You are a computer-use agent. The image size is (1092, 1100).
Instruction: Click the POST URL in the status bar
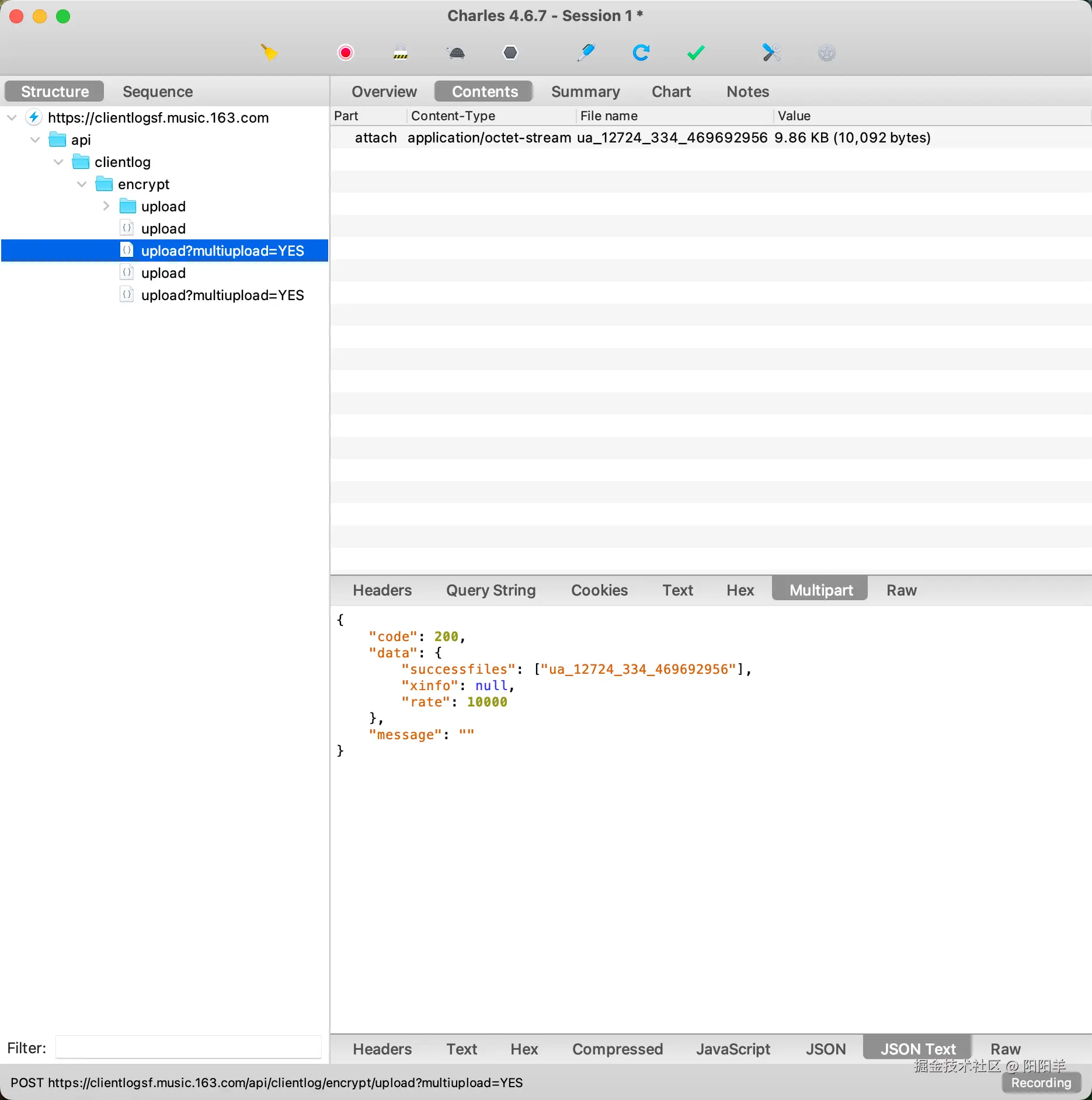pyautogui.click(x=267, y=1082)
